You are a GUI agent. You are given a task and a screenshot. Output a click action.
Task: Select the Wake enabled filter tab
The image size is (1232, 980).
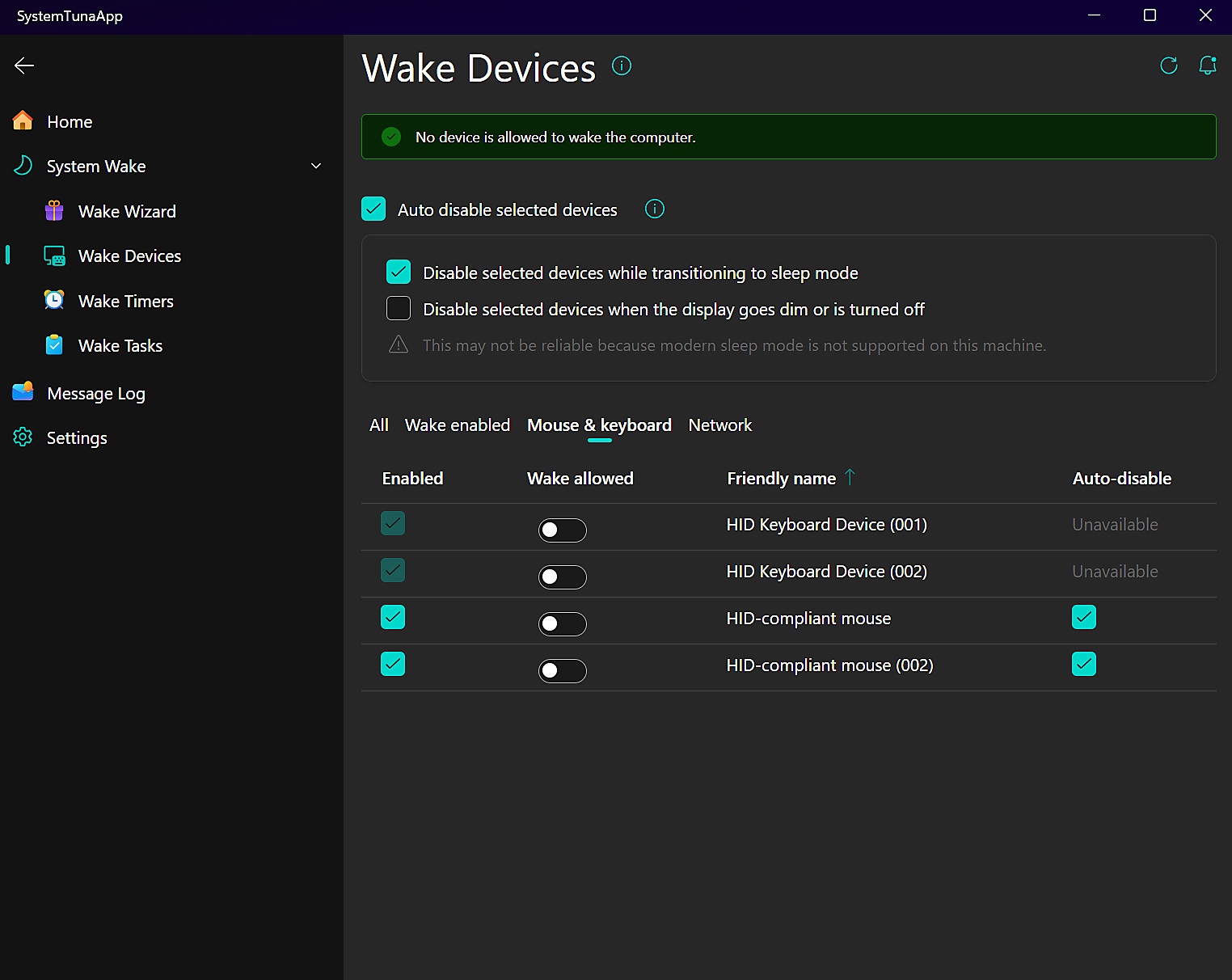(x=457, y=425)
